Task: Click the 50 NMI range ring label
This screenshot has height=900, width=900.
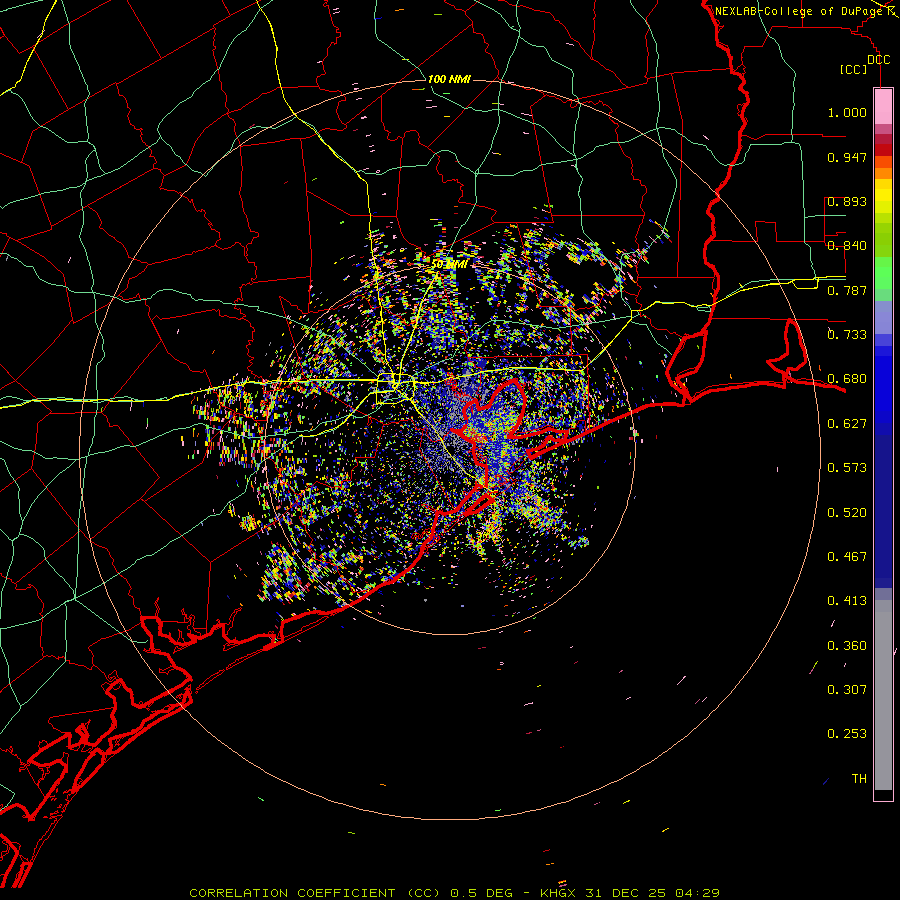Action: (x=449, y=264)
